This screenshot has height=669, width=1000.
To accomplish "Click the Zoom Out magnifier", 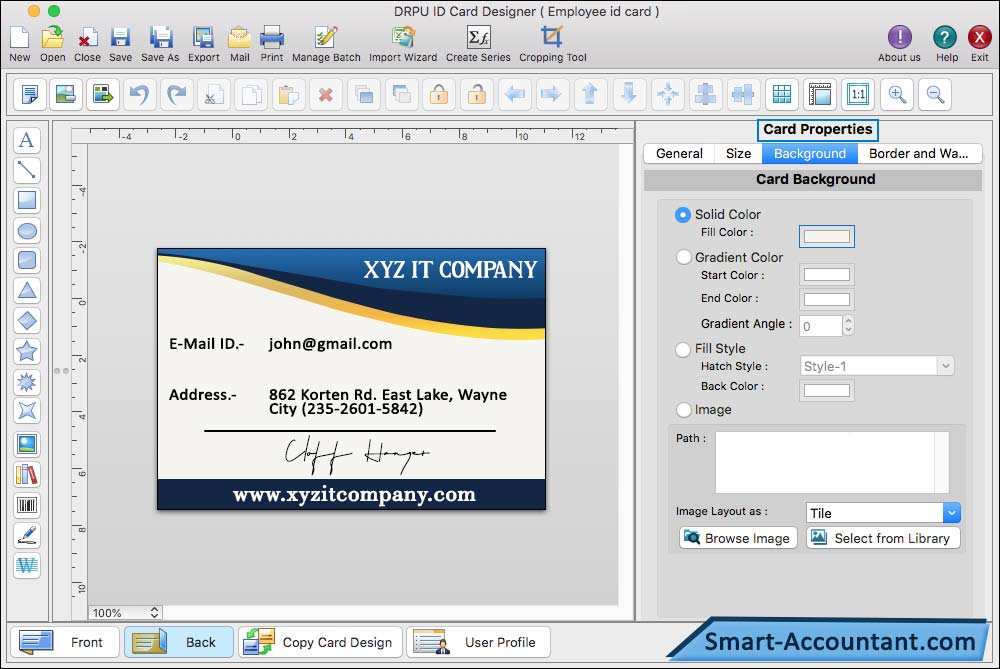I will pos(936,94).
